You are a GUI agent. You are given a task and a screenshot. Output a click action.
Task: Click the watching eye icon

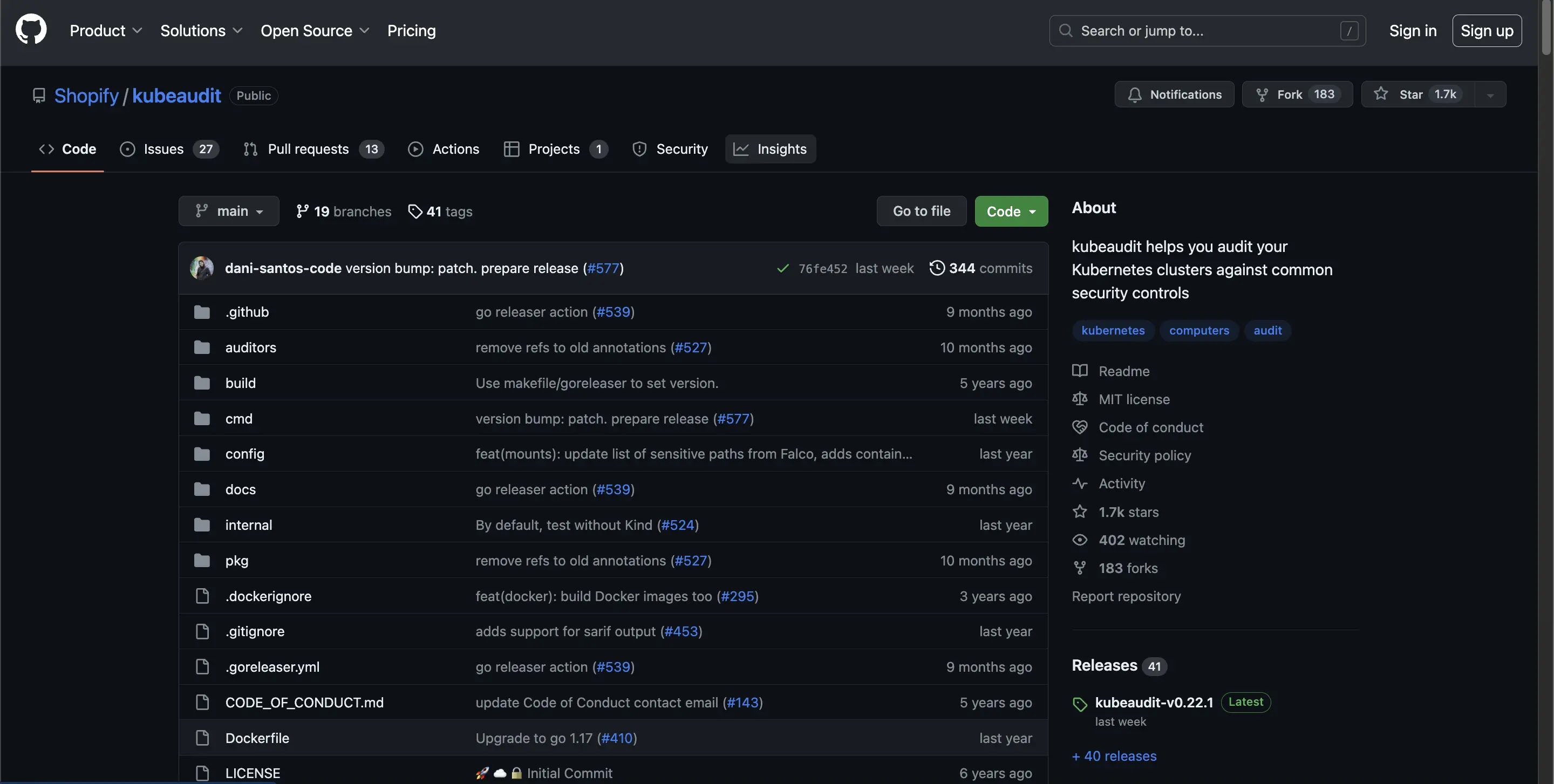(1080, 540)
